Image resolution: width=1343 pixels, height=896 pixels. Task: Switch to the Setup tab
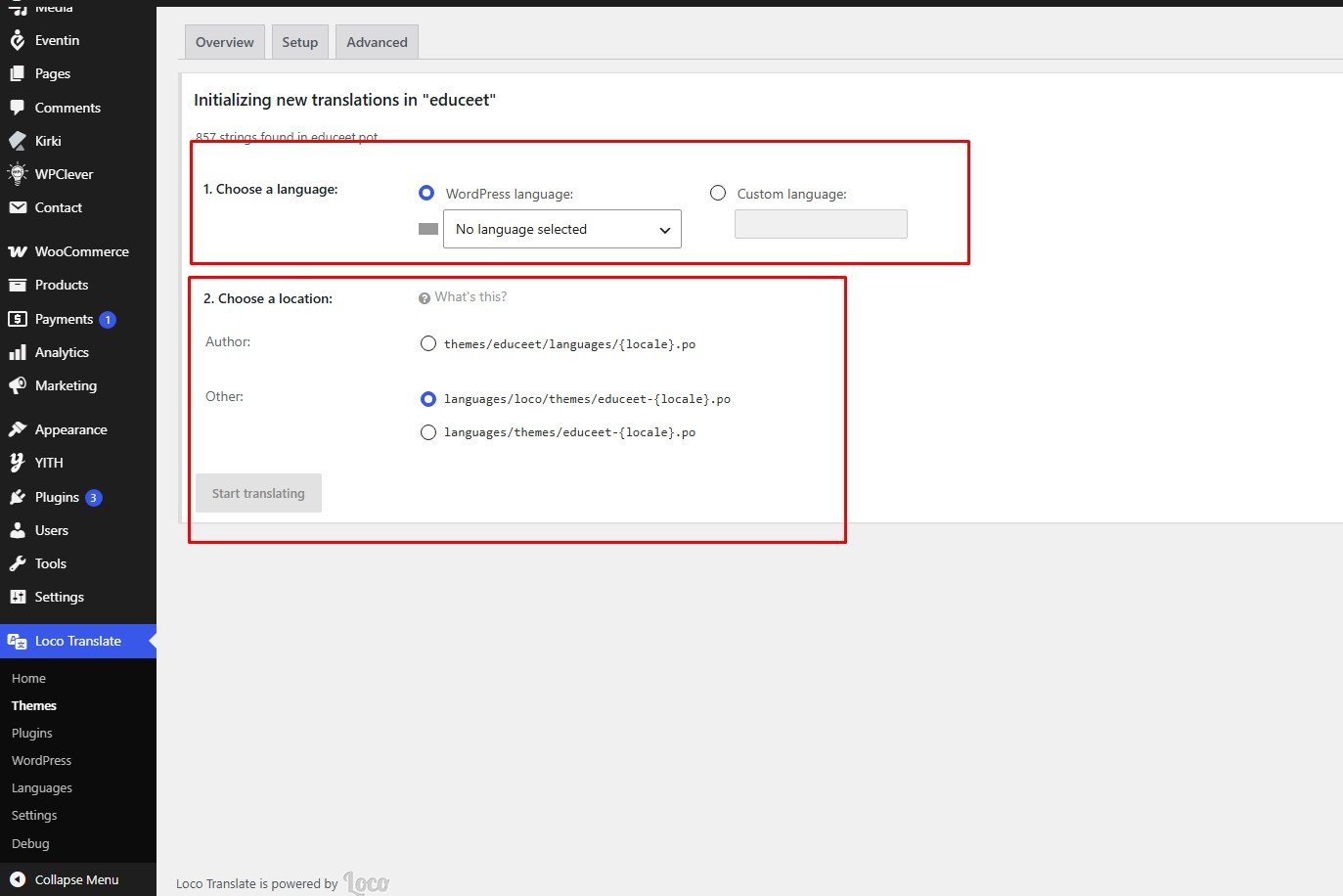point(299,42)
